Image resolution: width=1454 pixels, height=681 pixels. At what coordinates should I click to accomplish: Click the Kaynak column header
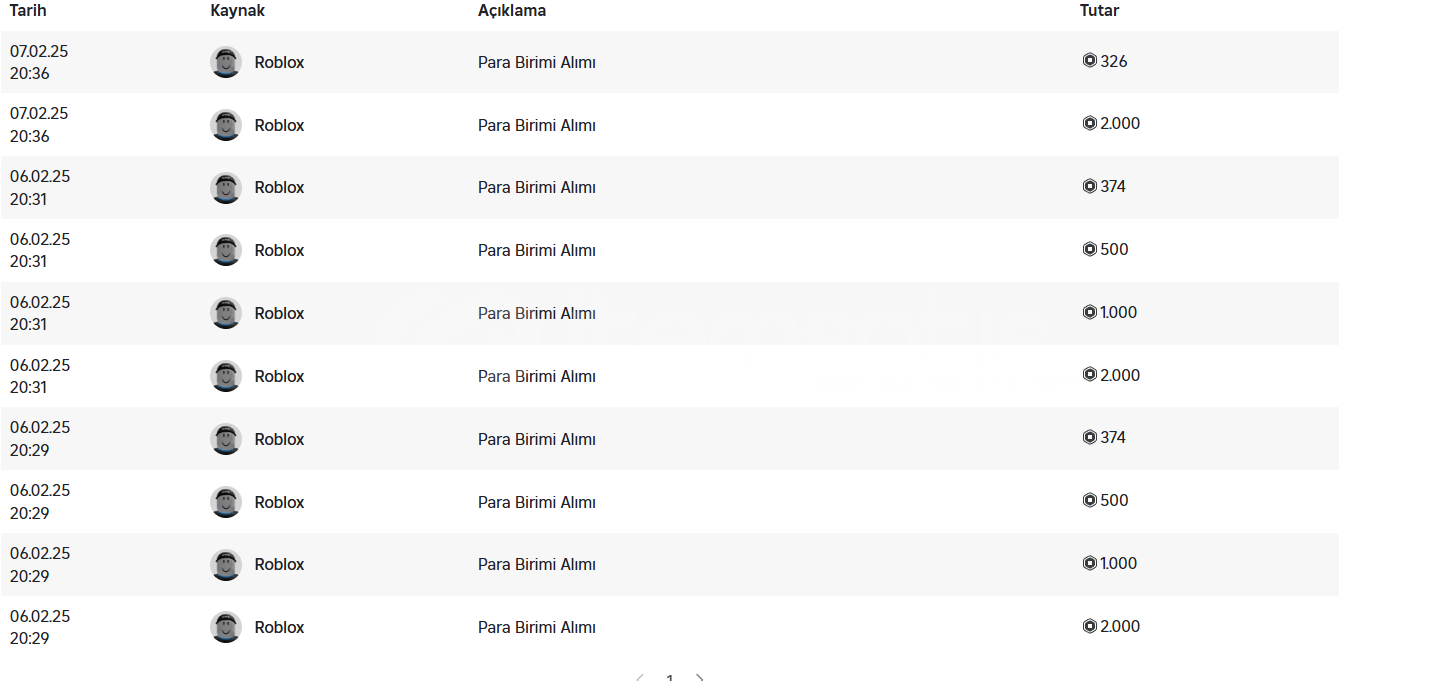[x=237, y=10]
